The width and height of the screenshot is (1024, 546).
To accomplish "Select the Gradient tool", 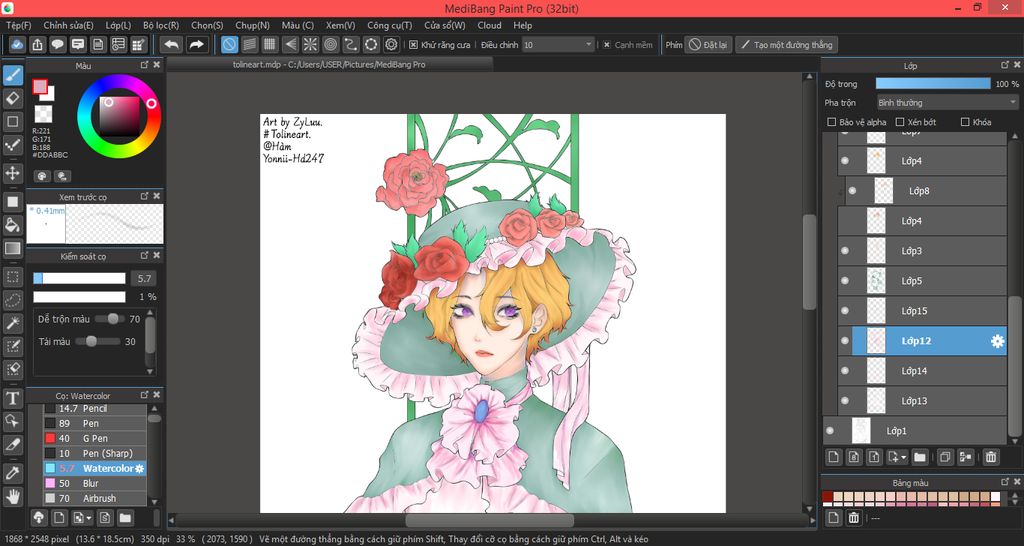I will 12,249.
